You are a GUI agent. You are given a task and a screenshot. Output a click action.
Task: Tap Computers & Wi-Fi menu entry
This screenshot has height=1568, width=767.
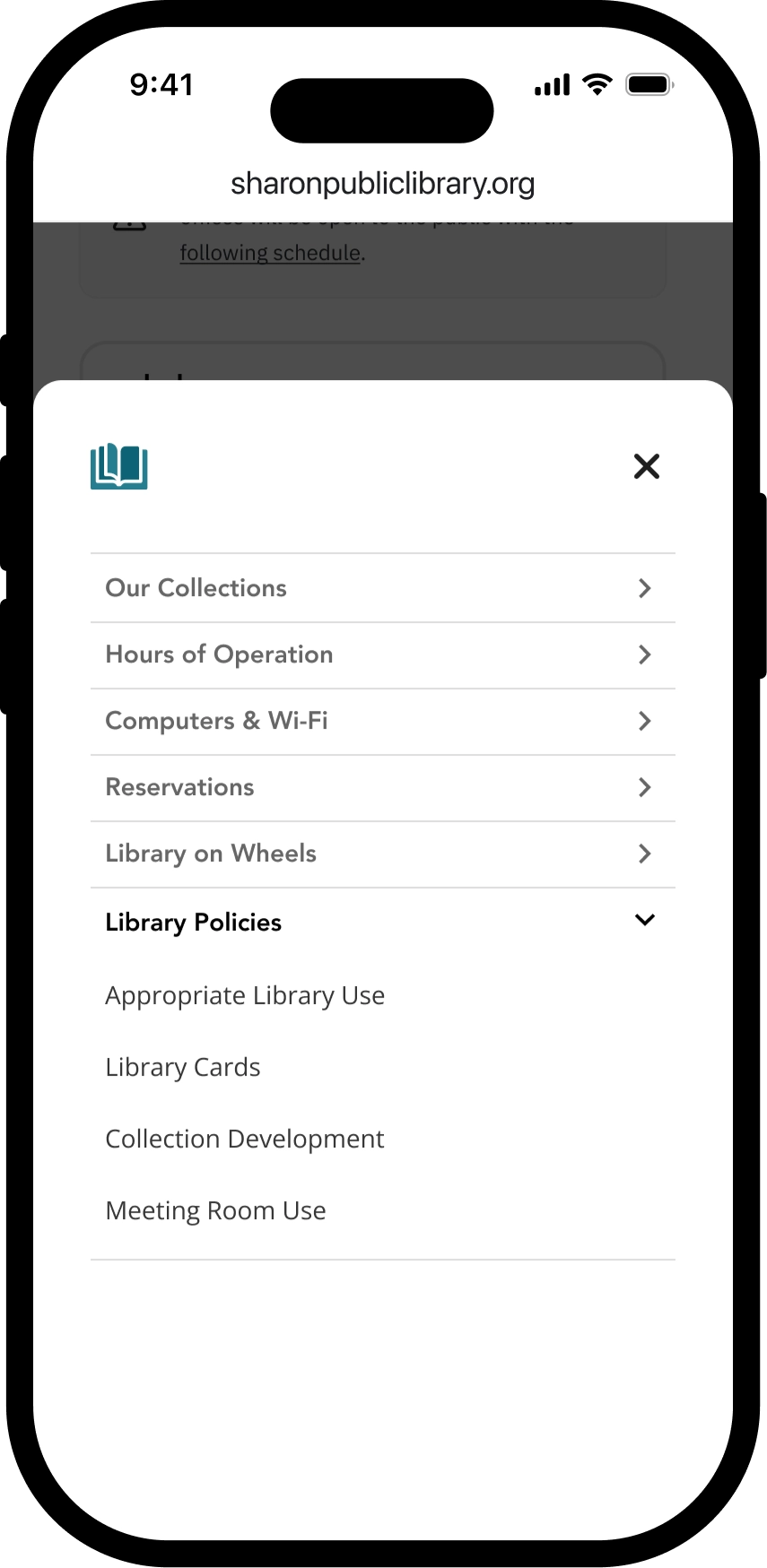click(x=216, y=721)
